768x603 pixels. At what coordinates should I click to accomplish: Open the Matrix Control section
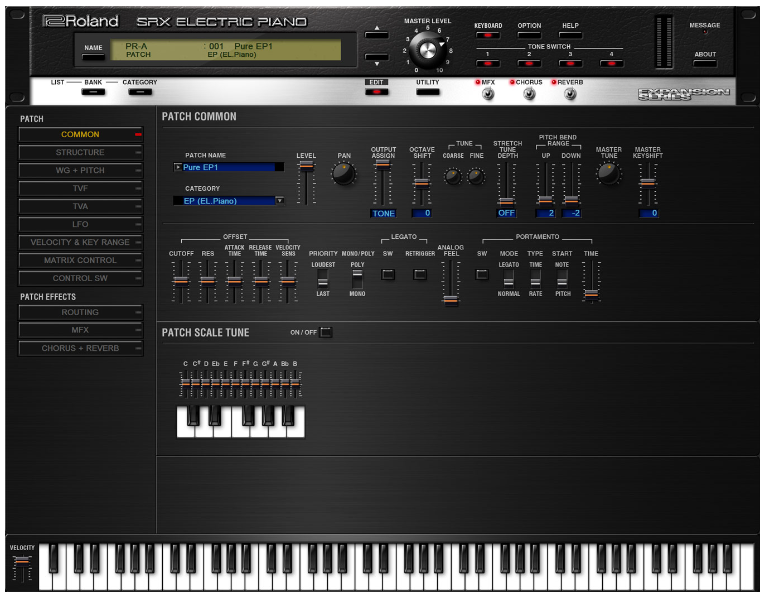point(80,260)
